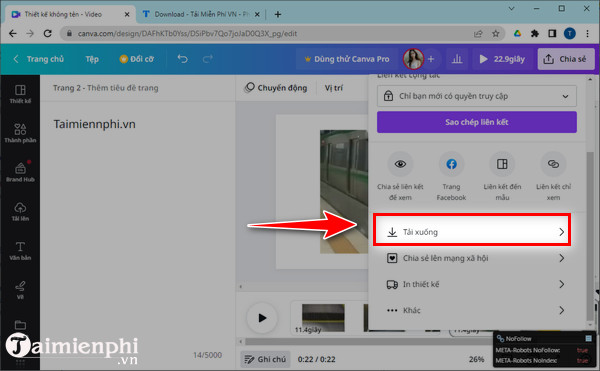
Task: Click the 26% zoom level
Action: (476, 359)
